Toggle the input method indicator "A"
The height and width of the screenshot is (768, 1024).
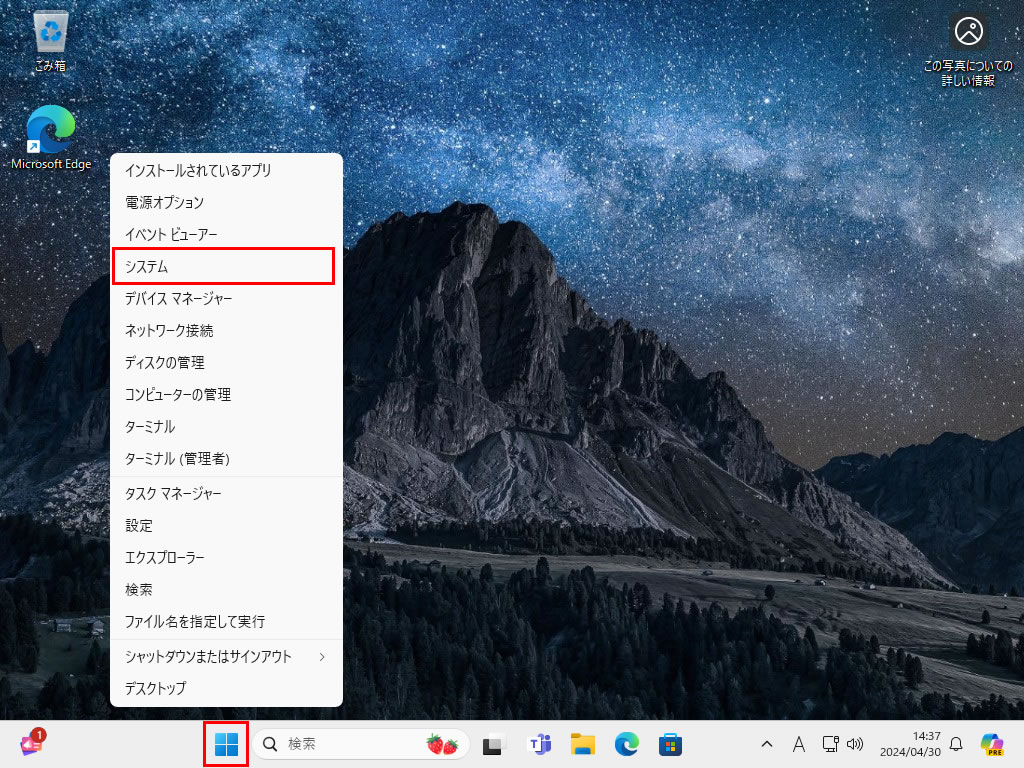point(798,744)
